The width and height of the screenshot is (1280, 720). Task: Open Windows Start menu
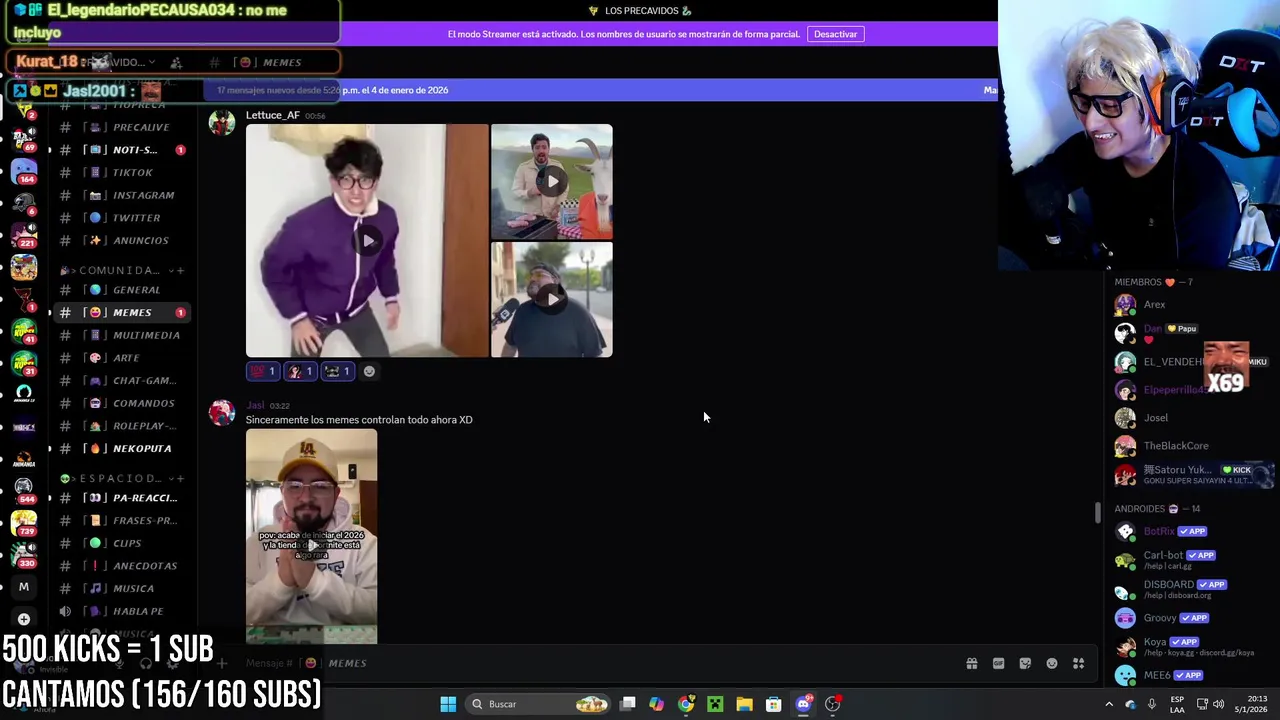[x=448, y=704]
